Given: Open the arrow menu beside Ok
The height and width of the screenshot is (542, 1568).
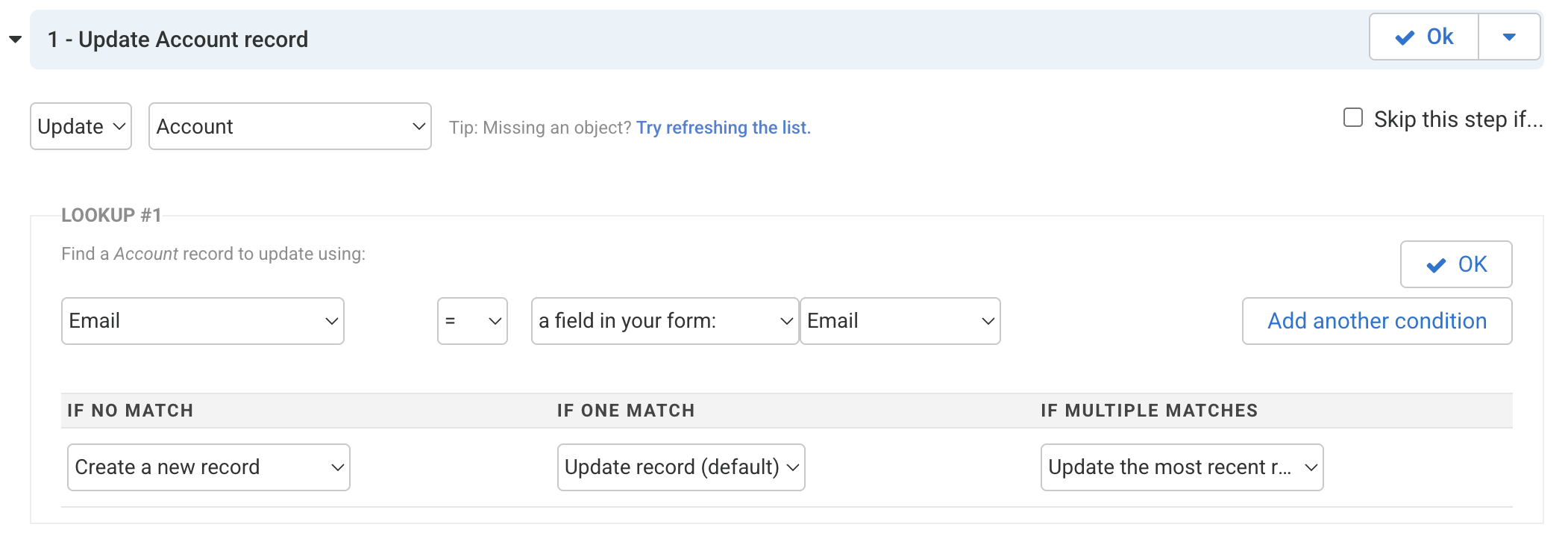Looking at the screenshot, I should [x=1508, y=37].
